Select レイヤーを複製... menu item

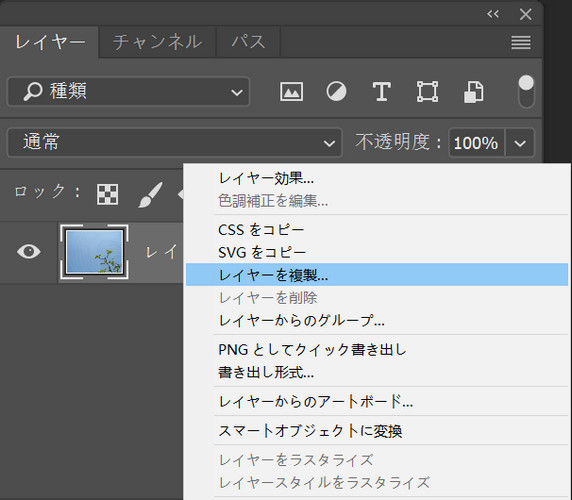click(x=377, y=275)
